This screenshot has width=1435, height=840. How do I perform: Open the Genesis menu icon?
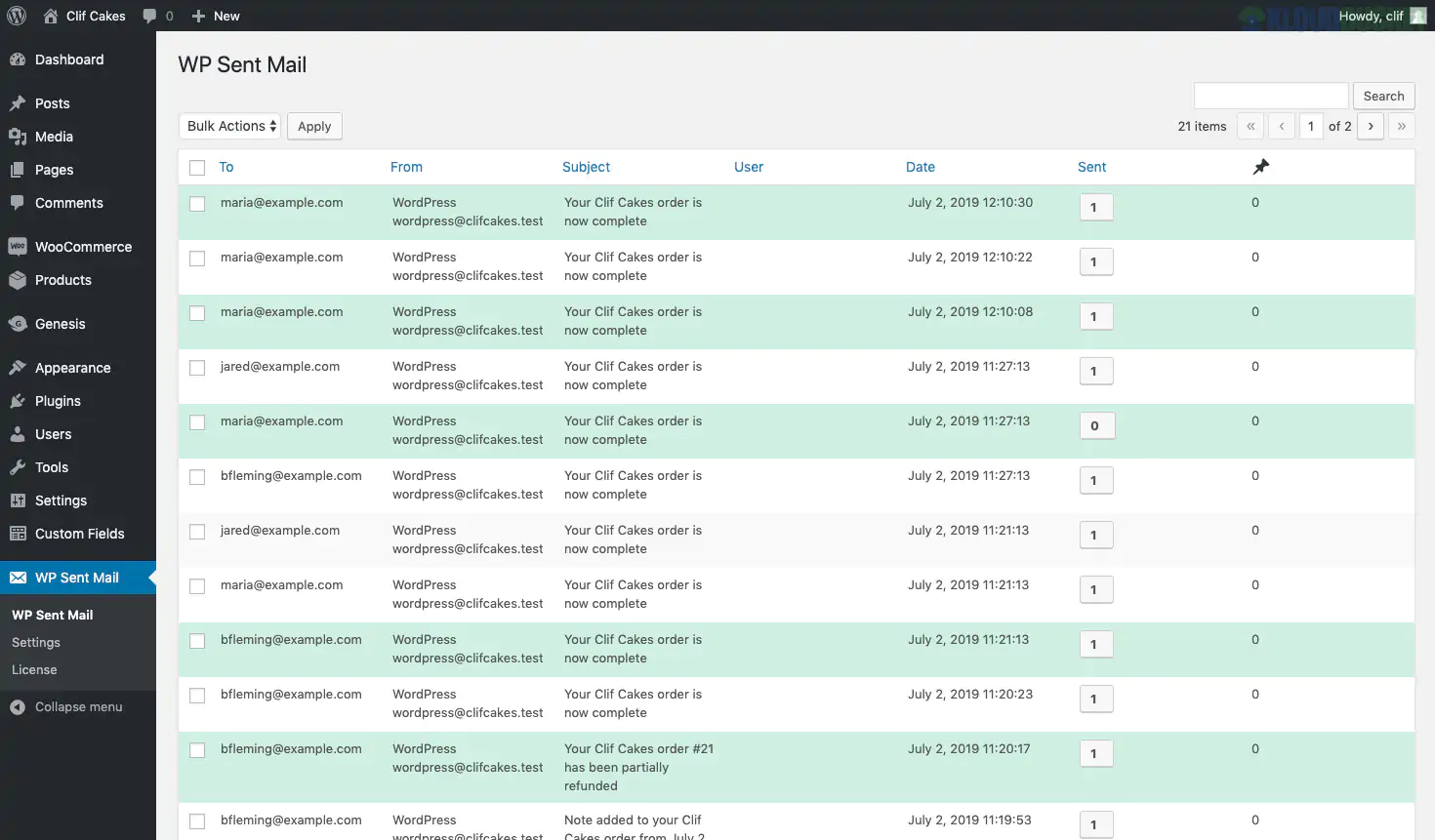coord(20,323)
